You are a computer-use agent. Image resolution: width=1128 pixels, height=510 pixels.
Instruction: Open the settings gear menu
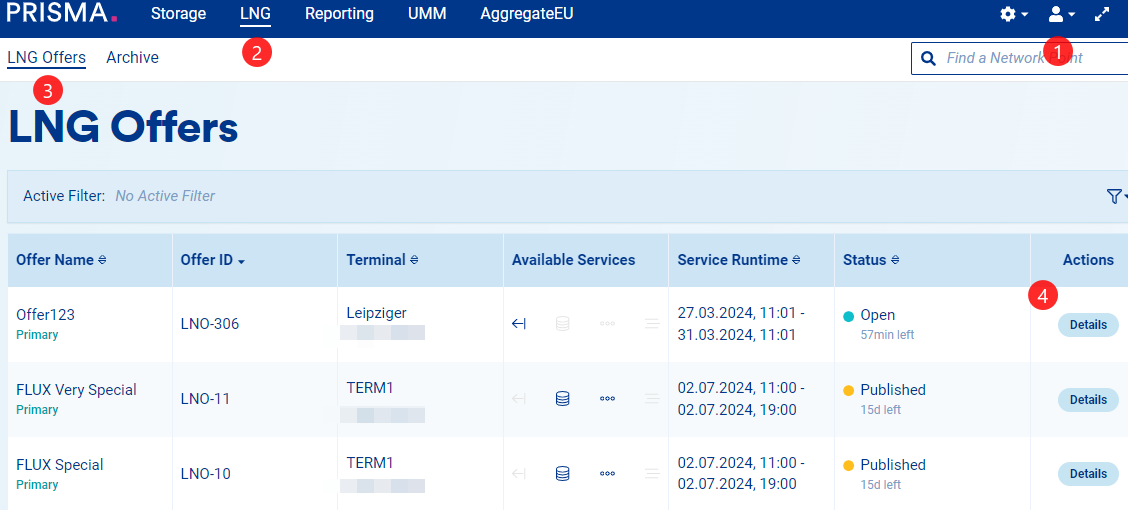(x=1014, y=14)
